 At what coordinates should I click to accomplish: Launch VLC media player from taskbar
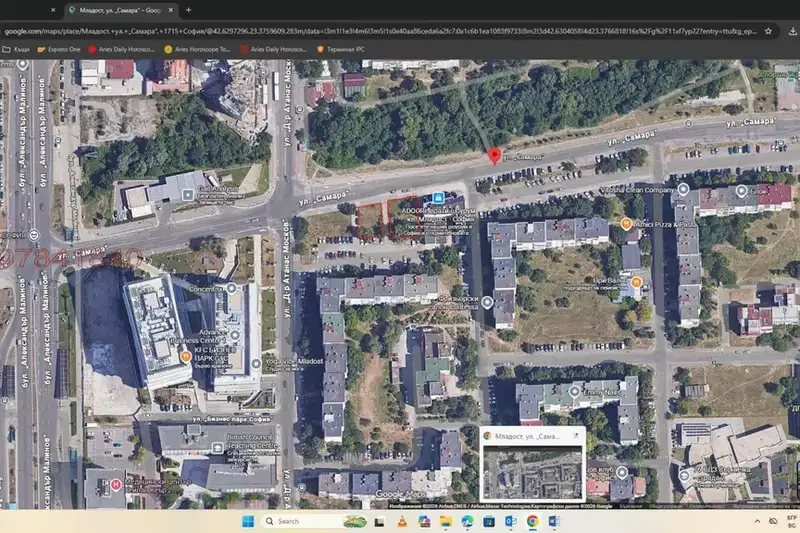click(x=402, y=521)
